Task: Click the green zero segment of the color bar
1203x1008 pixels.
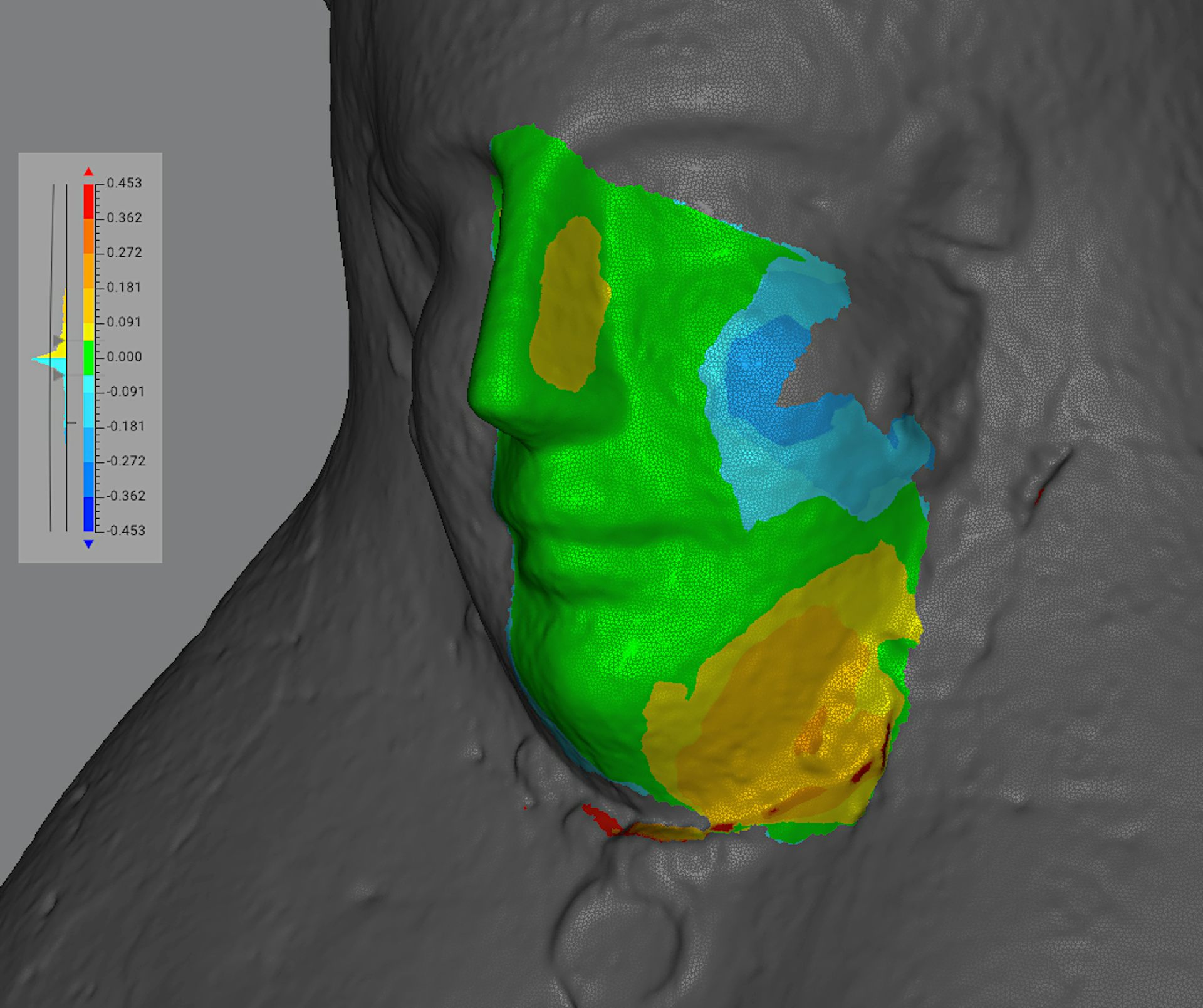Action: tap(89, 357)
